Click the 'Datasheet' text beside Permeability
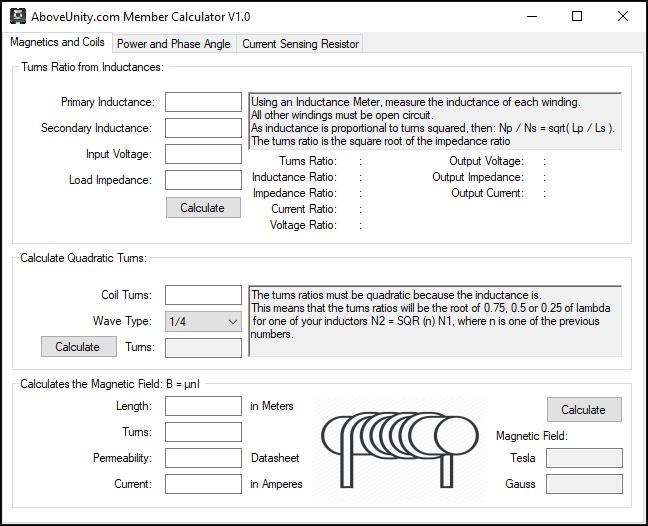The height and width of the screenshot is (526, 648). tap(275, 458)
